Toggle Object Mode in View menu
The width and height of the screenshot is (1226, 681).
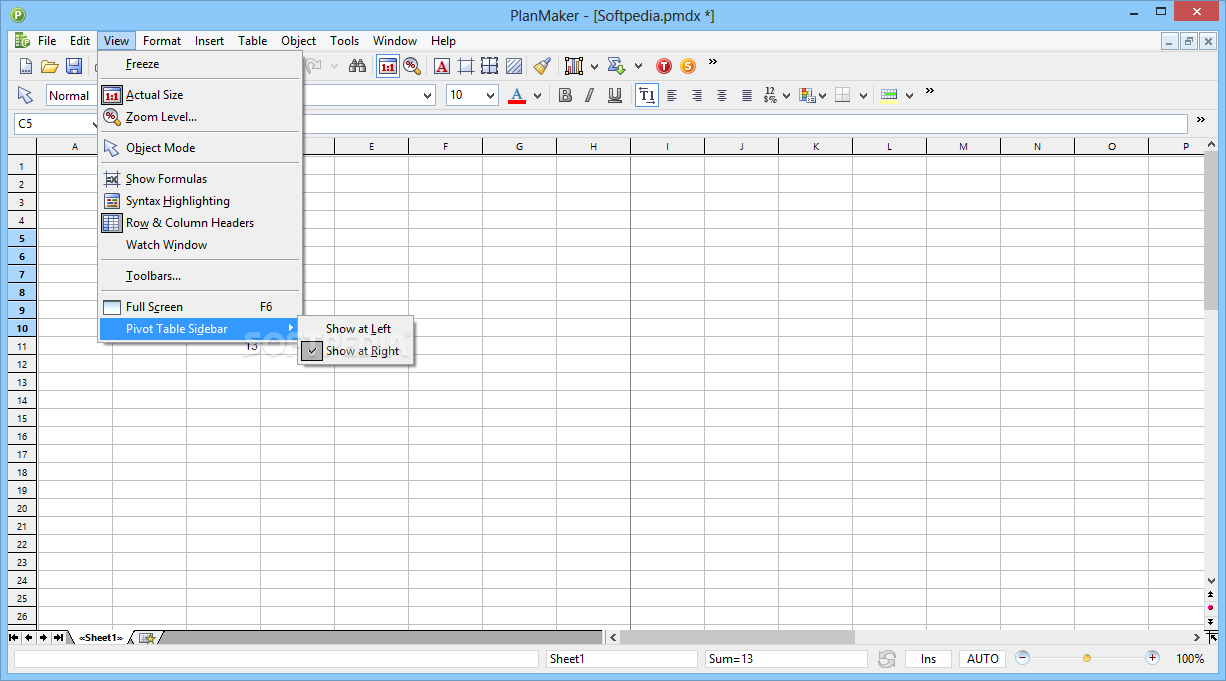[200, 148]
